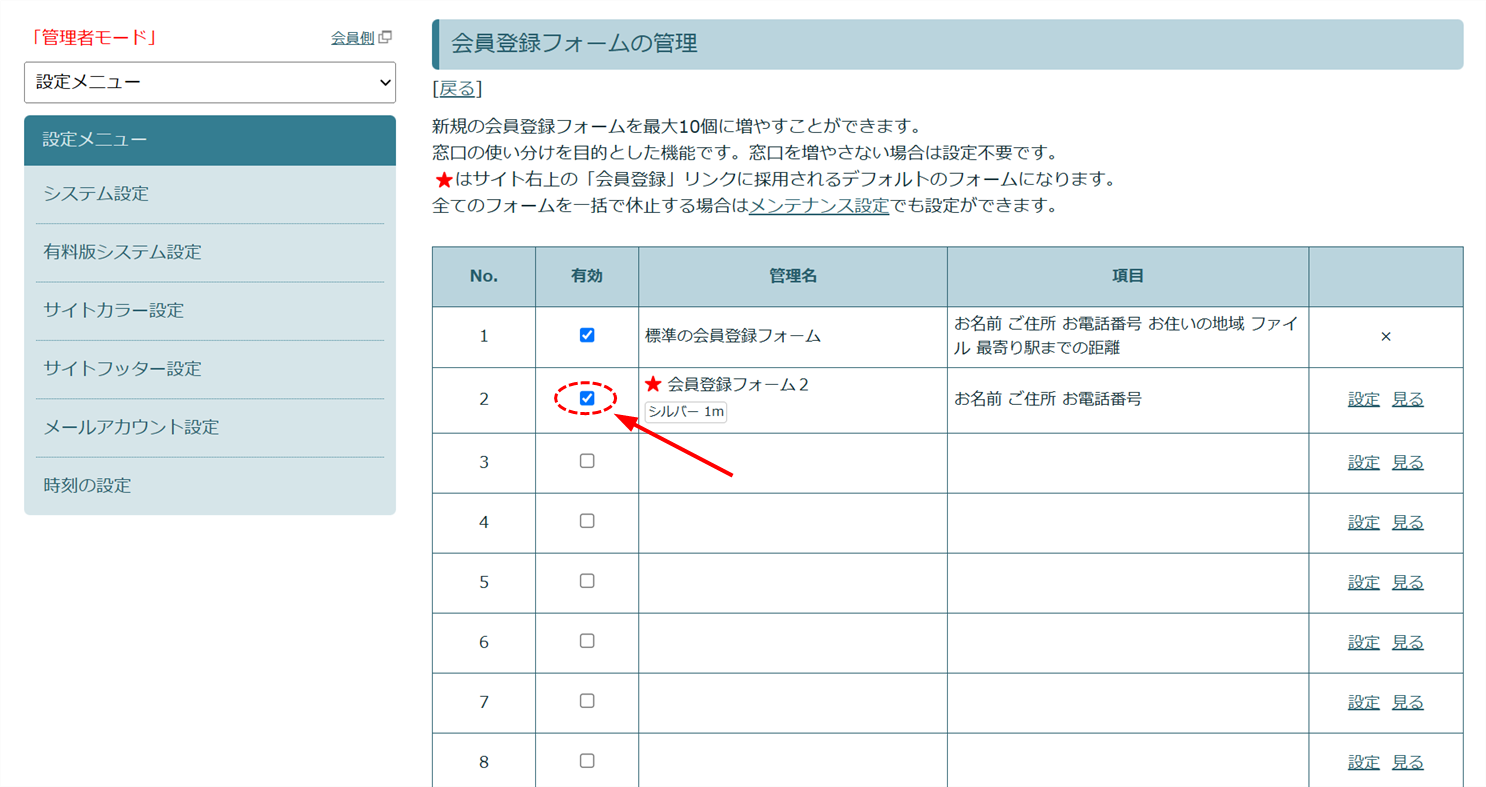The image size is (1486, 787).
Task: Open 設定 for form row 4
Action: coord(1363,522)
